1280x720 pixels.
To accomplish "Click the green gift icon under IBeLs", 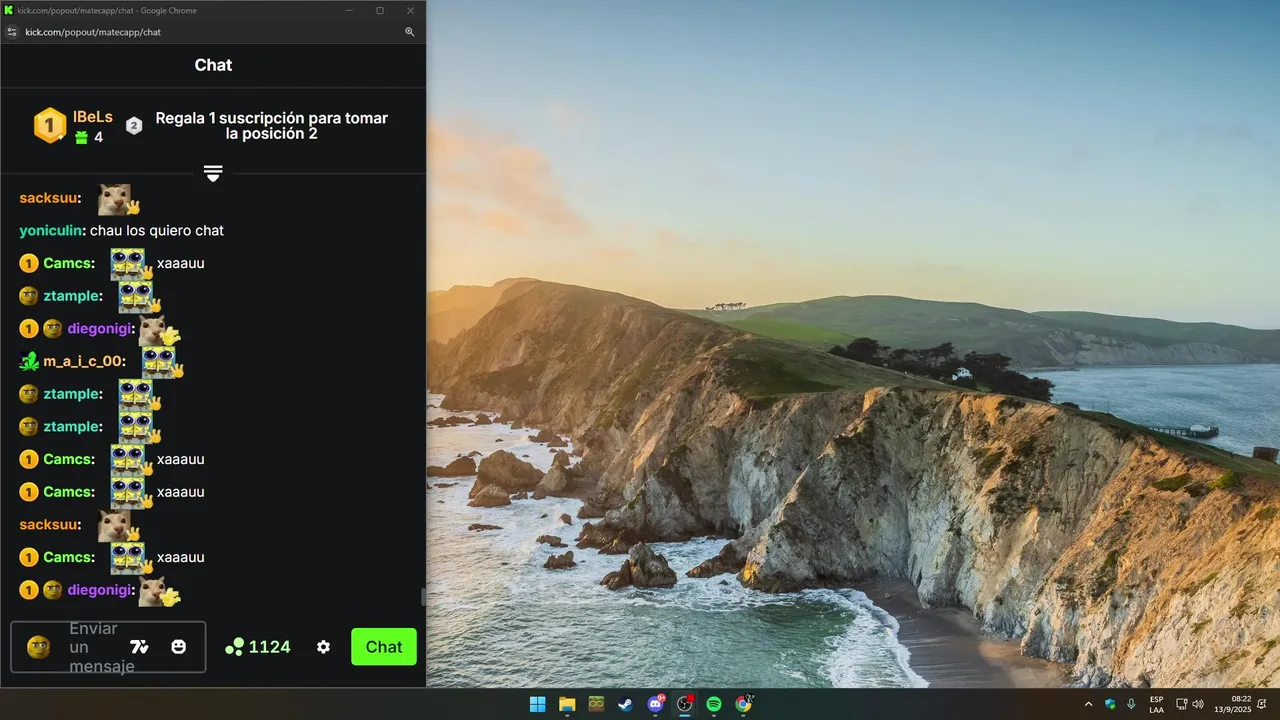I will pos(82,137).
